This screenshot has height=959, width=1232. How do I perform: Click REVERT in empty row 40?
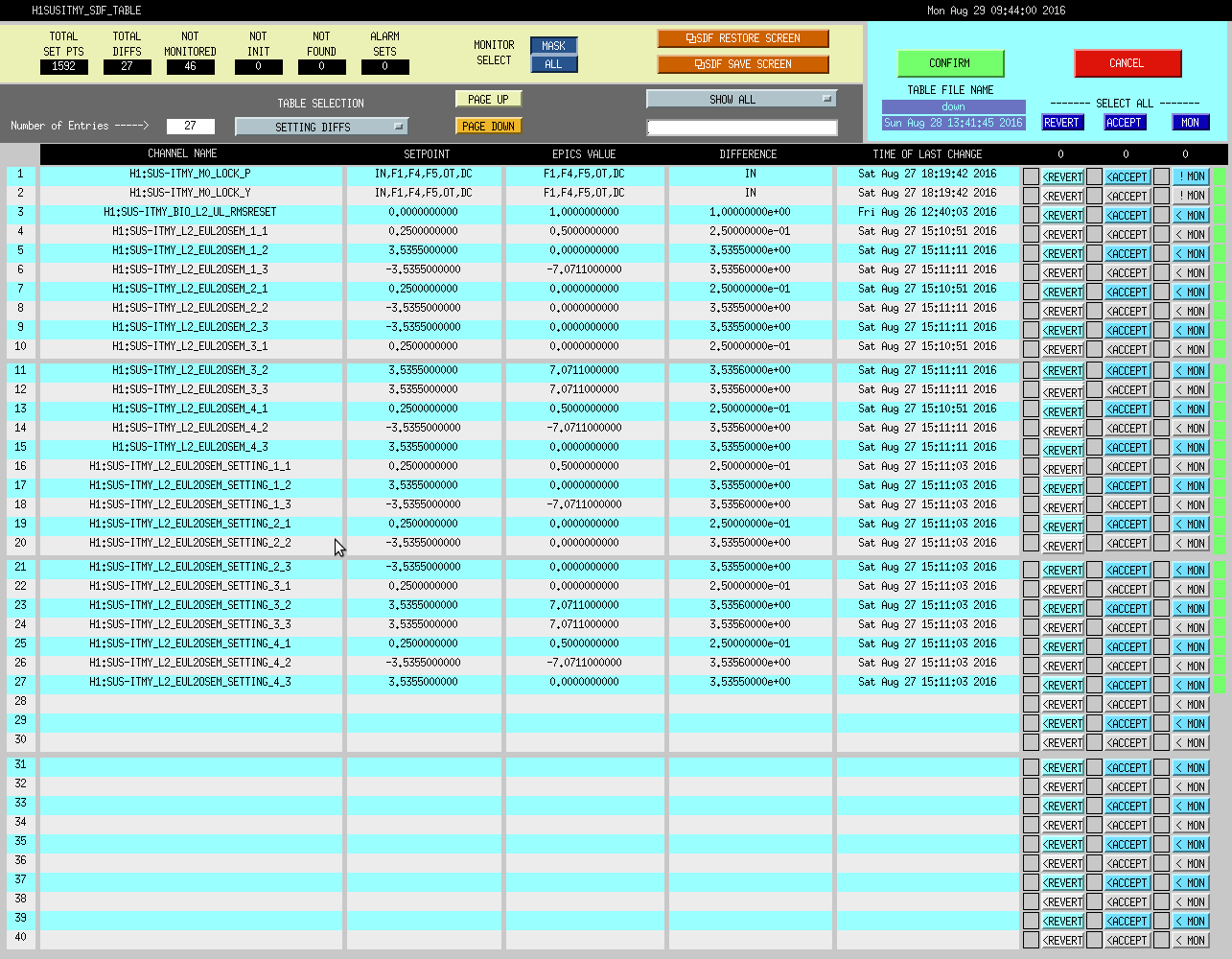1062,940
